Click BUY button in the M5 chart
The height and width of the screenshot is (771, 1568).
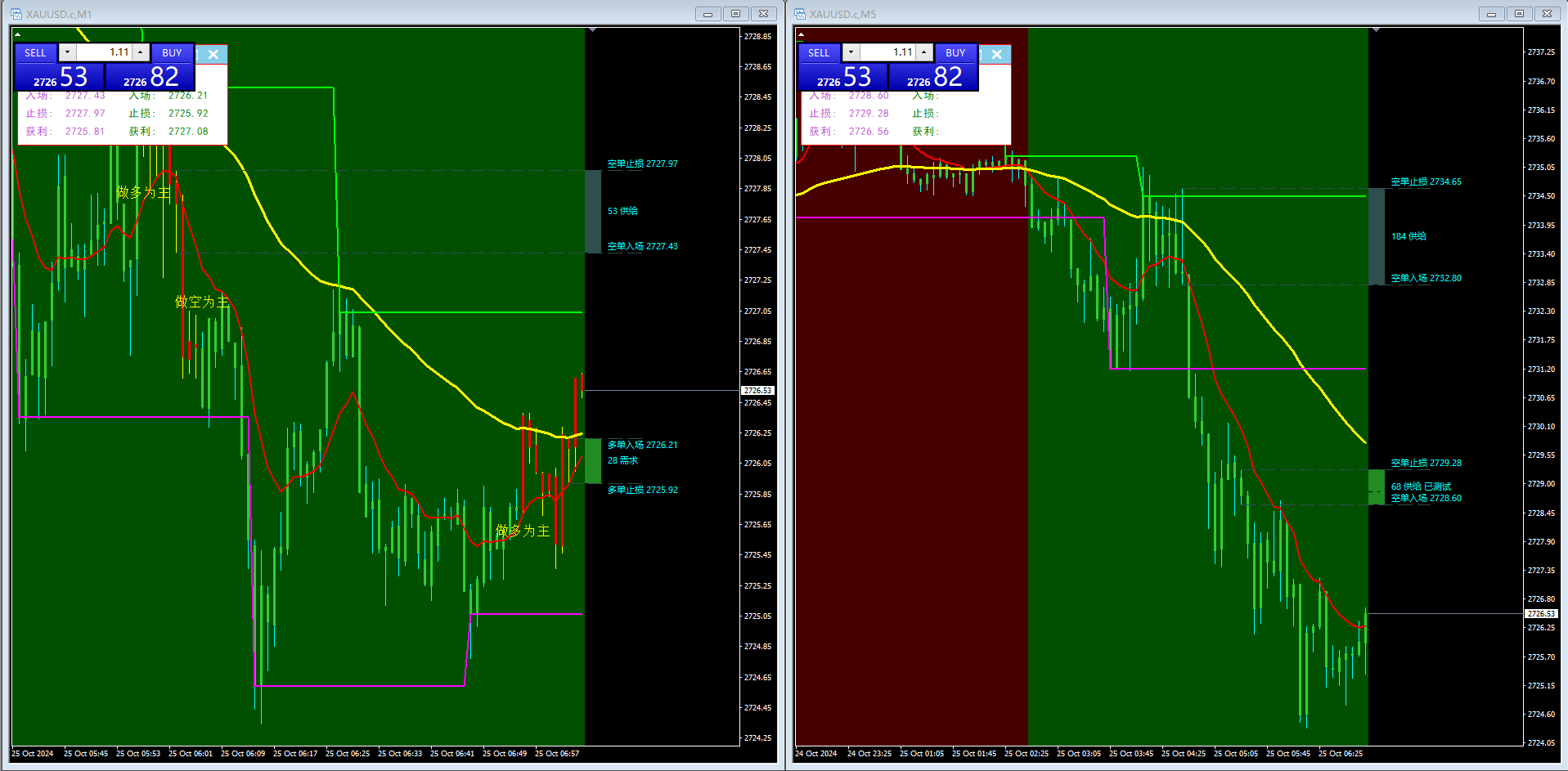[955, 53]
